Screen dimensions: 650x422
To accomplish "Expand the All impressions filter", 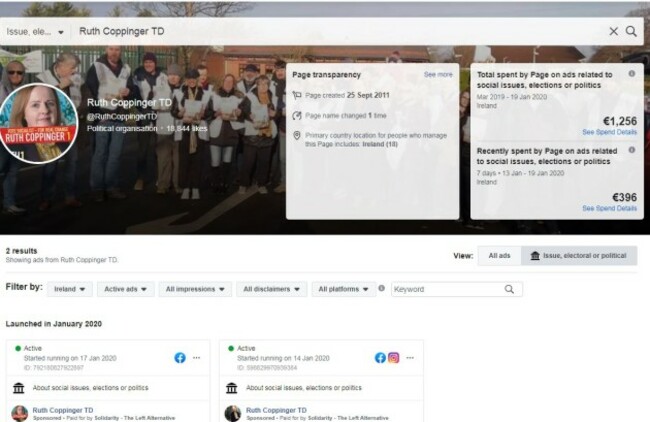I will tap(195, 289).
